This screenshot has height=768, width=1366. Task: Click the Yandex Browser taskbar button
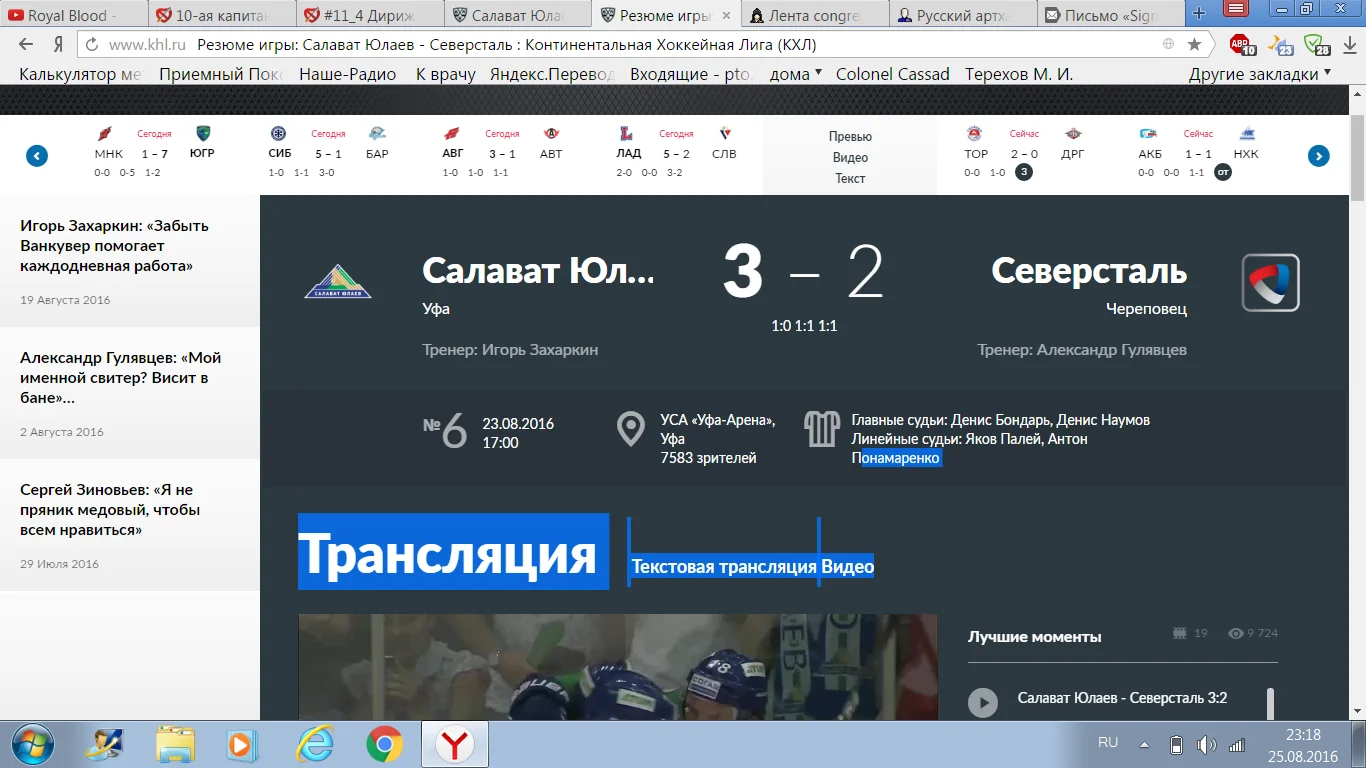[454, 744]
